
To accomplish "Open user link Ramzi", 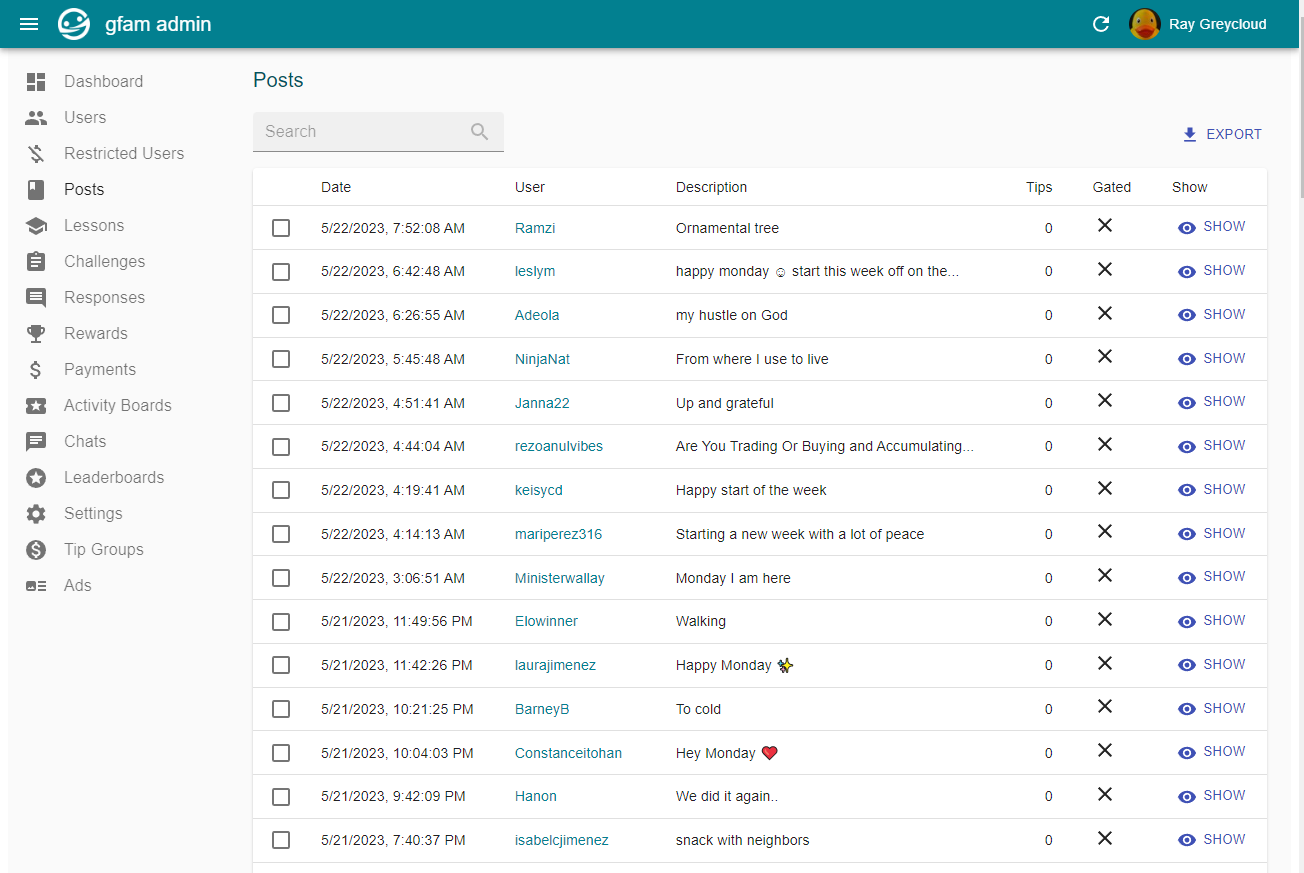I will click(535, 228).
